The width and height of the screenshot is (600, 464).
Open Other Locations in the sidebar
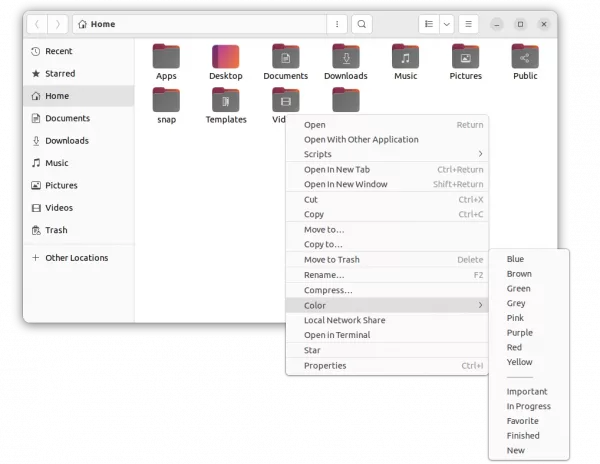pyautogui.click(x=79, y=258)
